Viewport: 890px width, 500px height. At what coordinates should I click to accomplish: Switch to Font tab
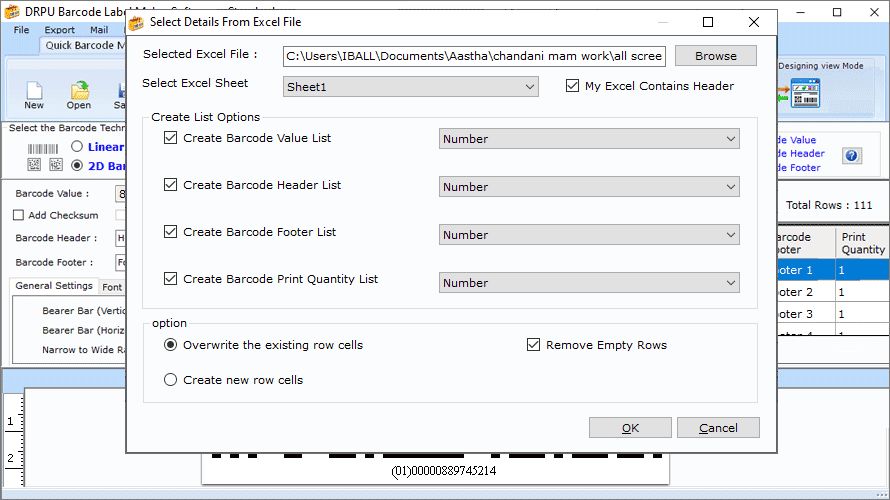coord(112,287)
